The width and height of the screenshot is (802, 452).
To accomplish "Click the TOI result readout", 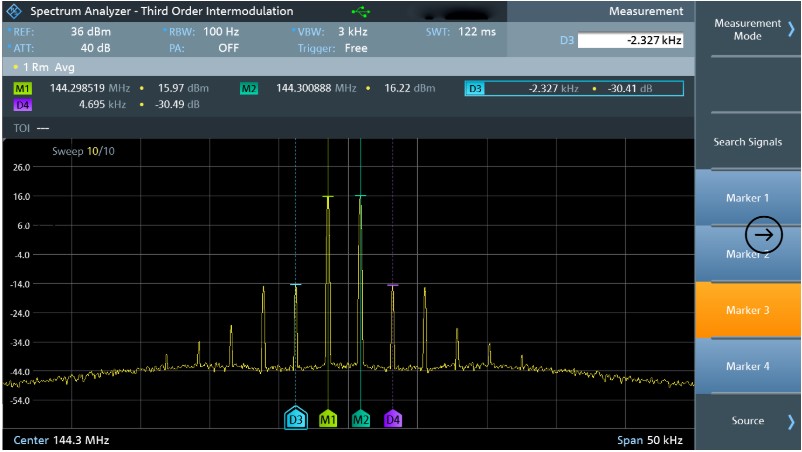I will pos(31,128).
